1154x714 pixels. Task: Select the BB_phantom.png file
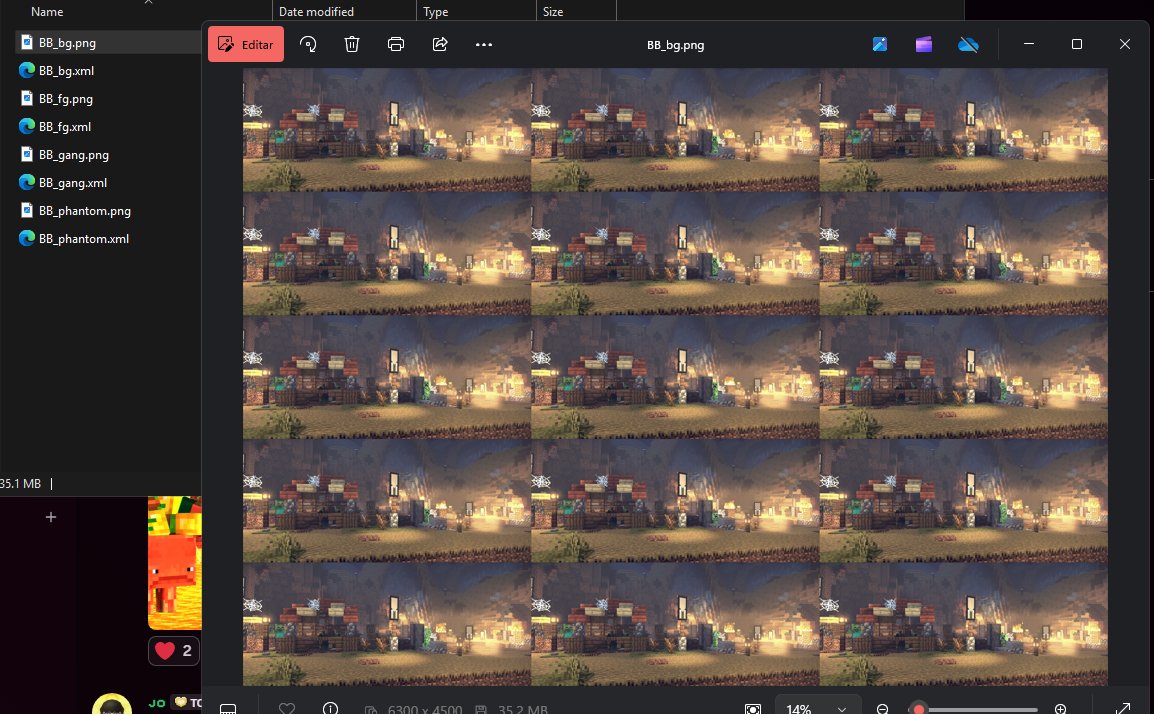85,211
